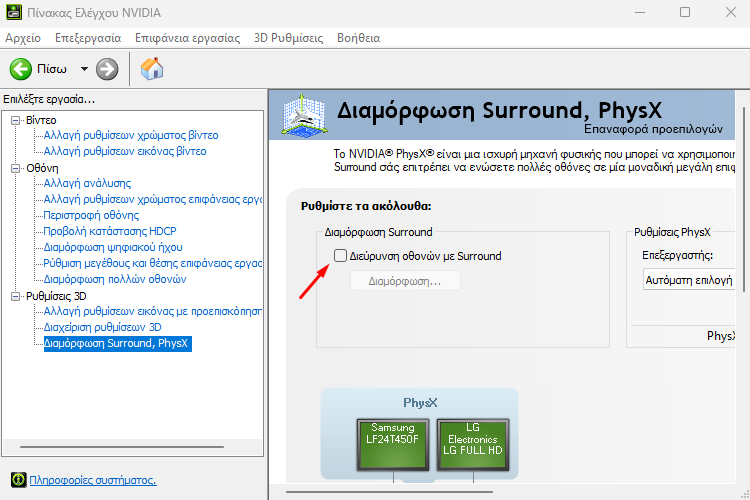750x500 pixels.
Task: Click the main panel horizontal scrollbar
Action: coord(389,491)
